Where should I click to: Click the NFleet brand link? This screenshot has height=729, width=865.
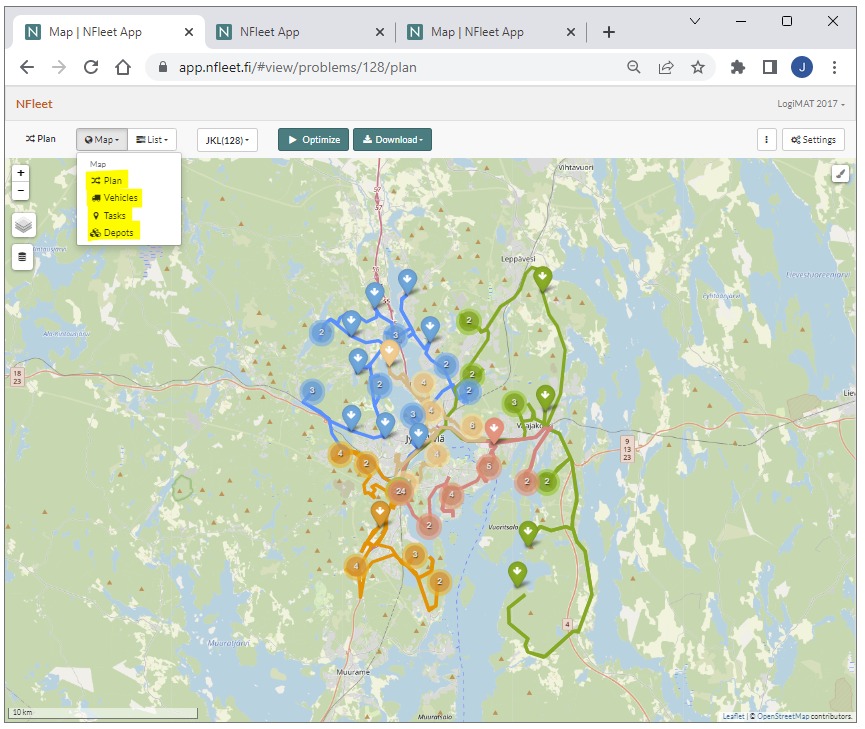pos(34,104)
